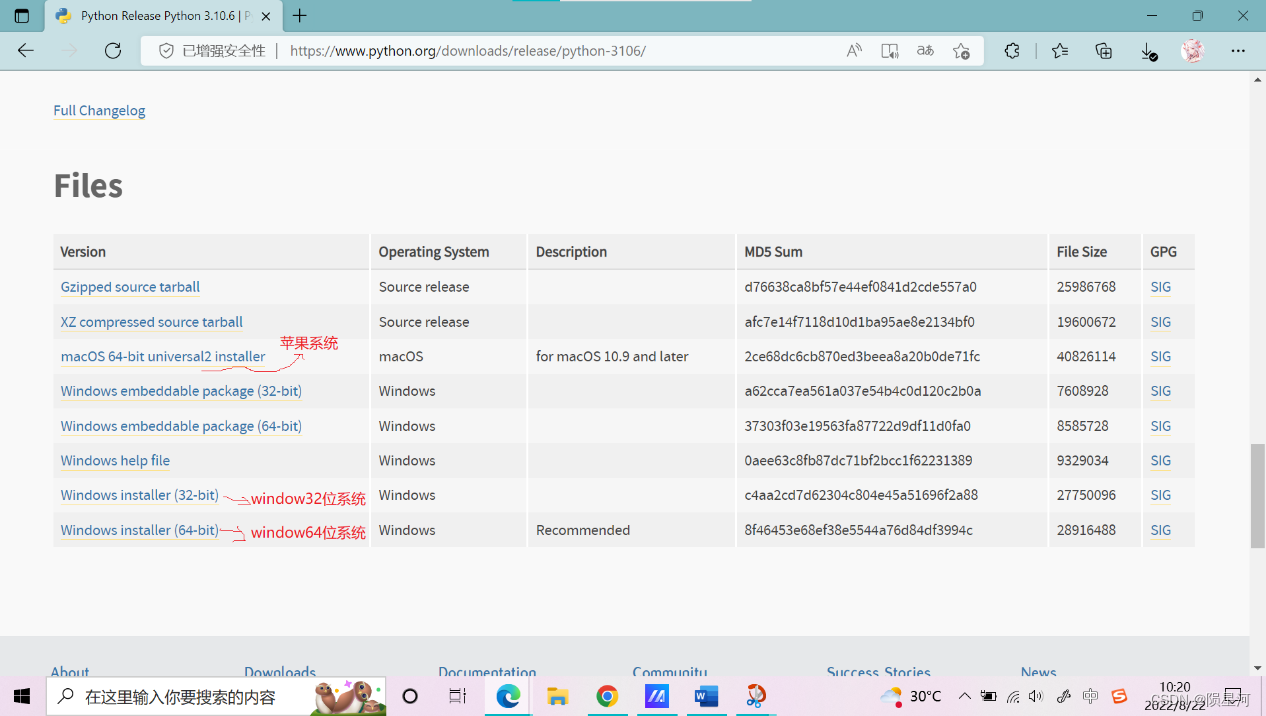
Task: Click MD5 sum 8f46453e68ef38e5544a76d84df3994c
Action: point(858,530)
